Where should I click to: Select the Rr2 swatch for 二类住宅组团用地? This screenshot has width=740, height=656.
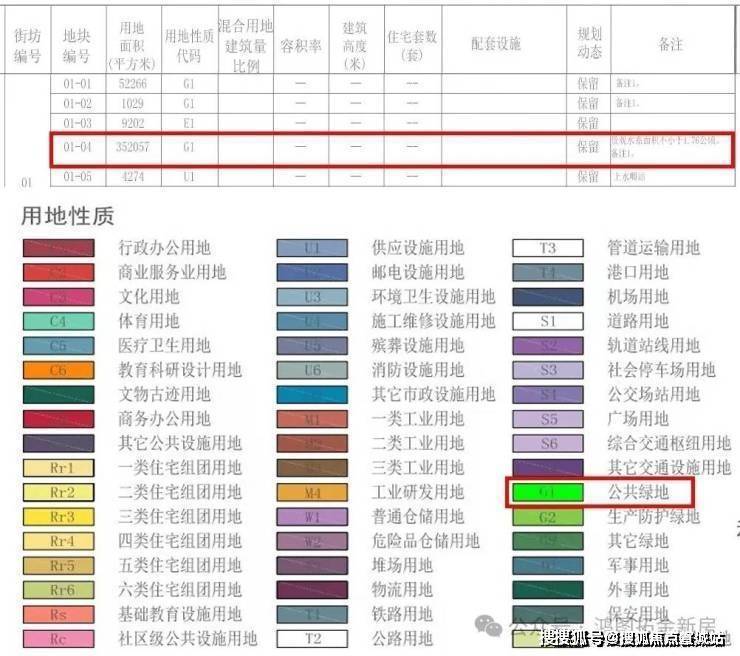point(59,492)
